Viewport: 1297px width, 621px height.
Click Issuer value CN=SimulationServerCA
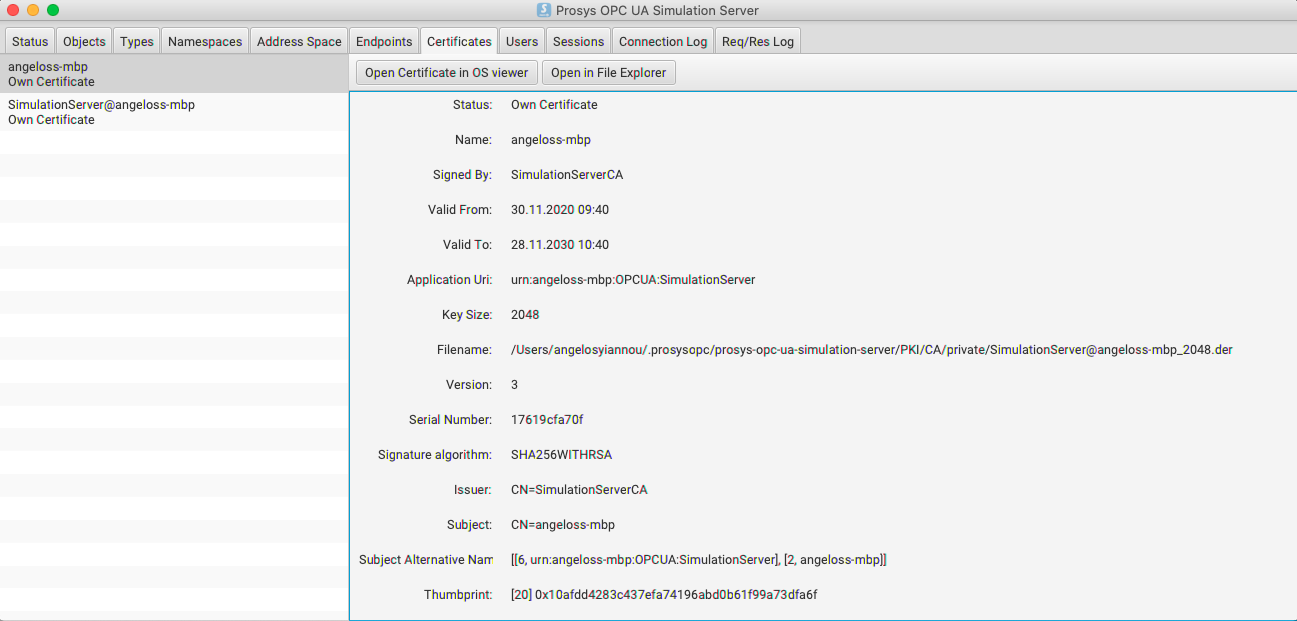(x=579, y=489)
